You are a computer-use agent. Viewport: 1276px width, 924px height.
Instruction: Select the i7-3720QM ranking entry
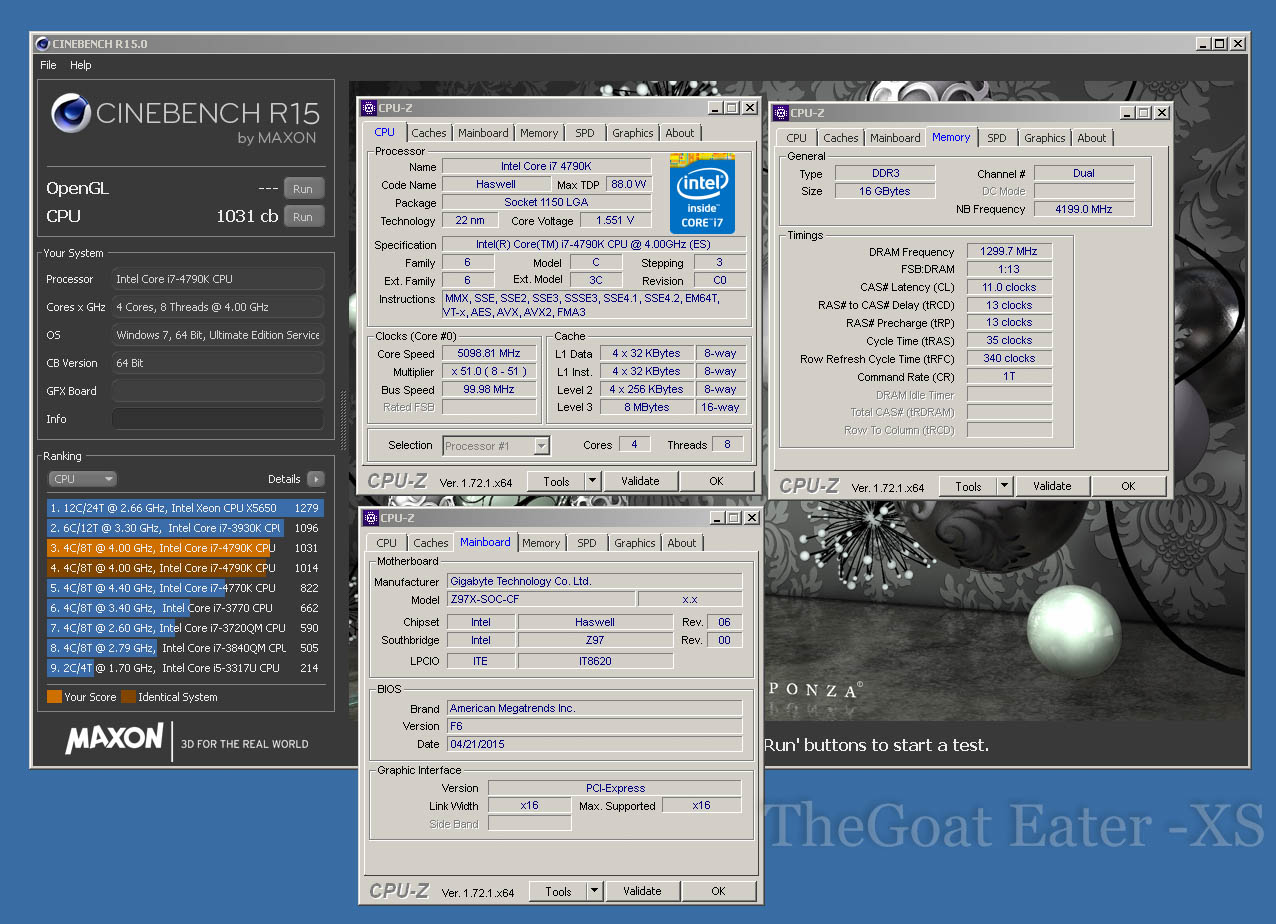click(185, 628)
